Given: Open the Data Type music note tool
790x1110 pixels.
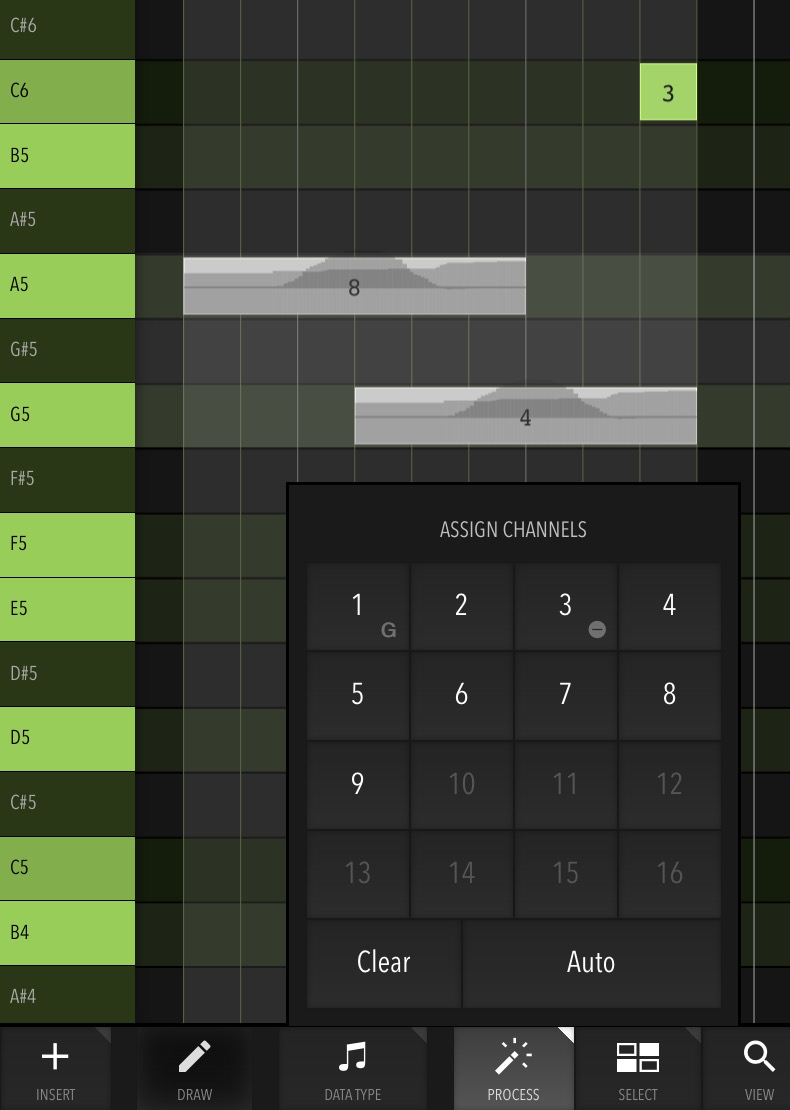Looking at the screenshot, I should (x=353, y=1056).
